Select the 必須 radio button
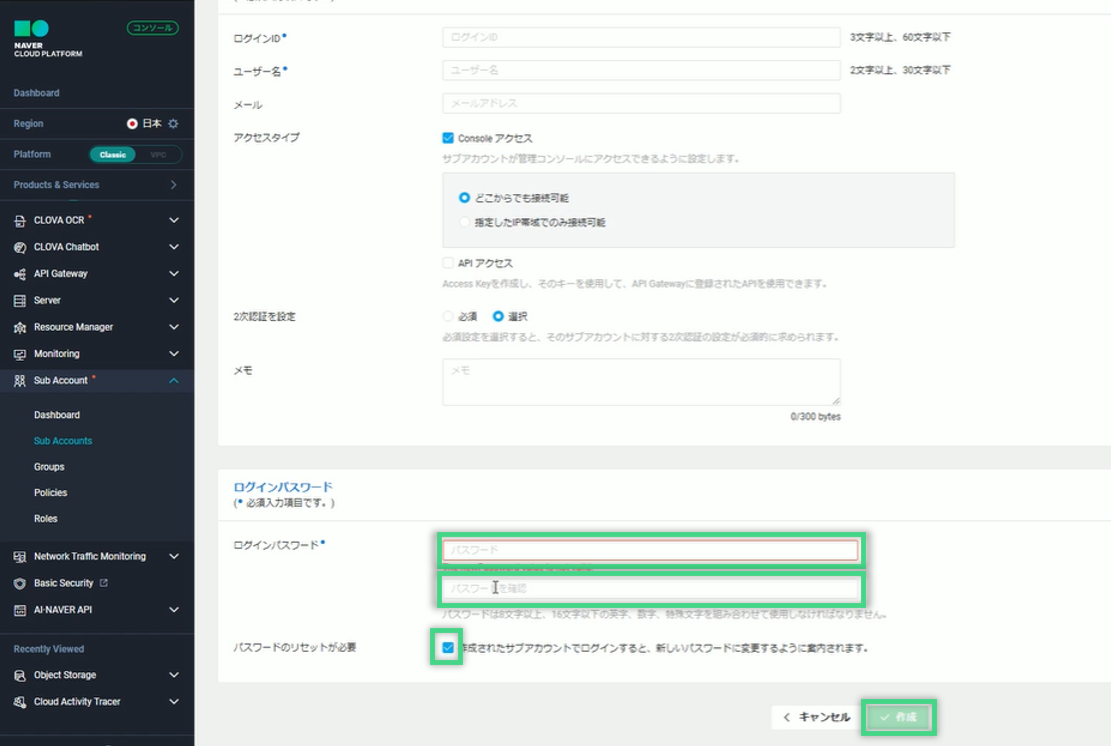Screen dimensions: 1111x746 click(448, 316)
